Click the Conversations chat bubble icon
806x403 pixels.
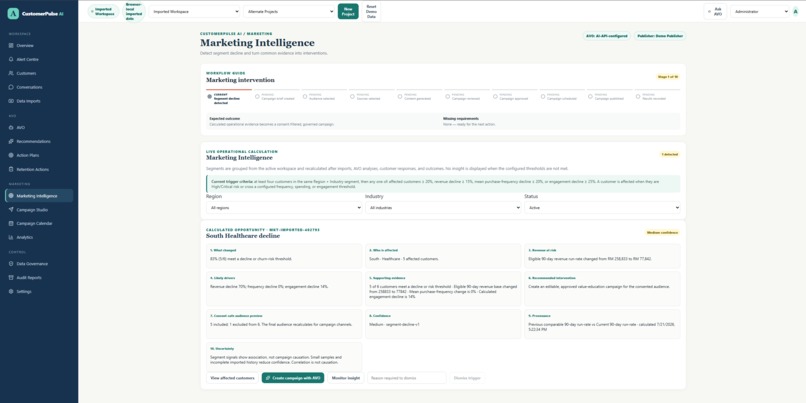(x=11, y=87)
